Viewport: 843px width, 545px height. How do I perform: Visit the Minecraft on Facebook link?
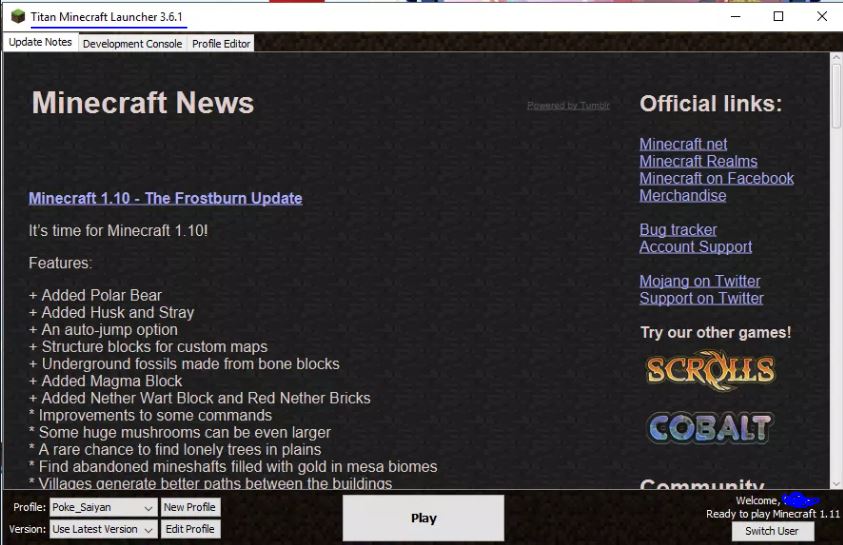tap(716, 178)
